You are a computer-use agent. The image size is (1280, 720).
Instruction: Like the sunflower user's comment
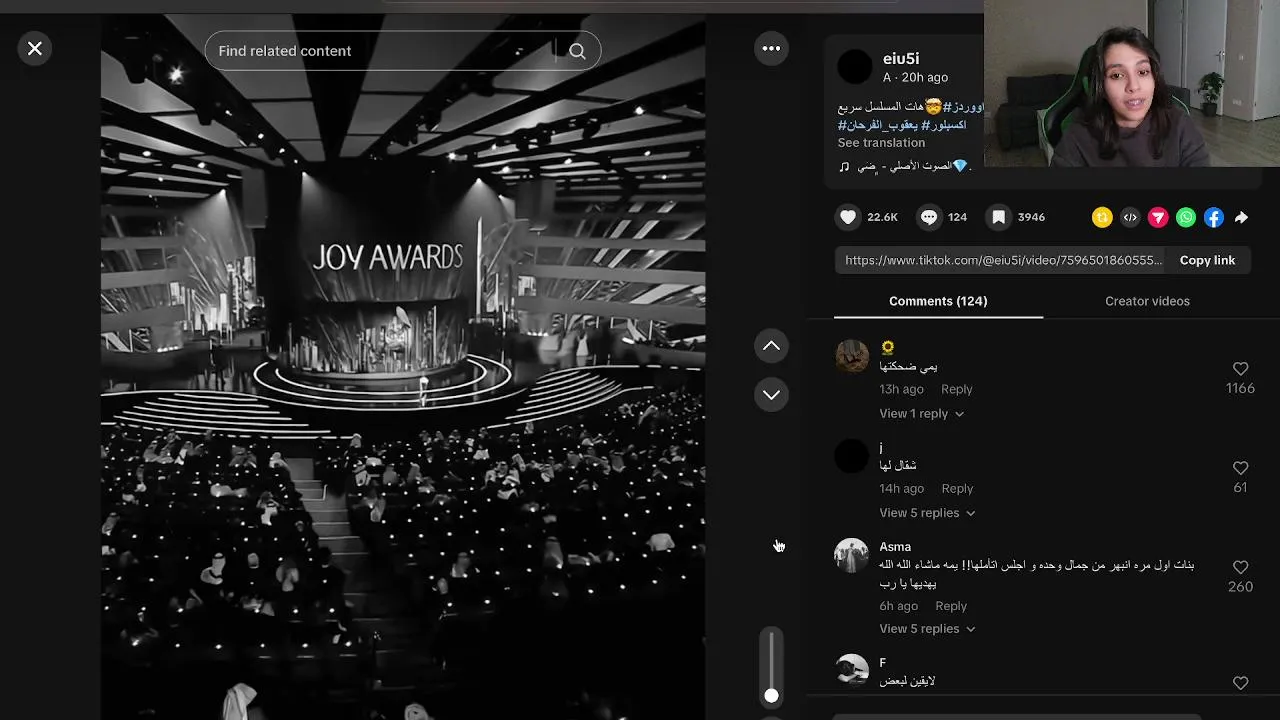1240,369
